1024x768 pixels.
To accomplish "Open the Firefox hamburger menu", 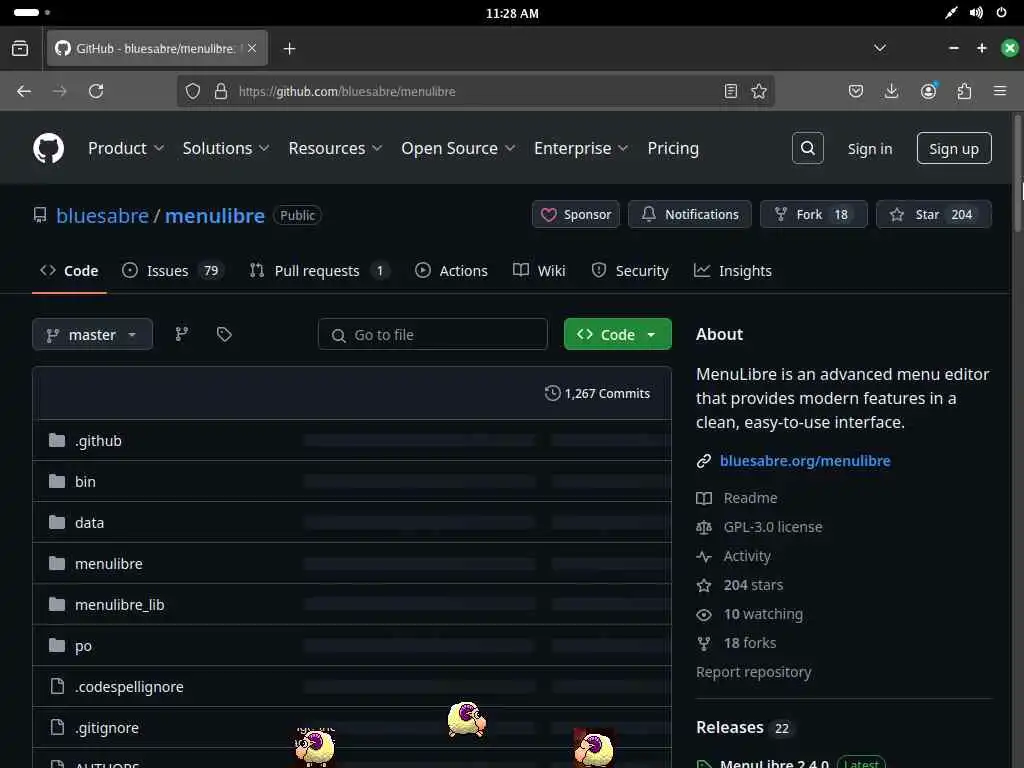I will tap(1000, 91).
